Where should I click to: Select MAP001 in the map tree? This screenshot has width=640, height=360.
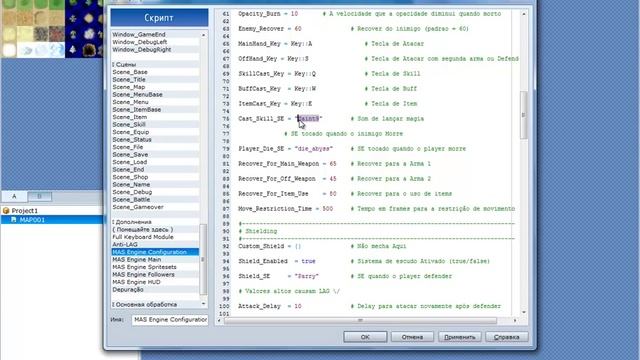coord(32,220)
